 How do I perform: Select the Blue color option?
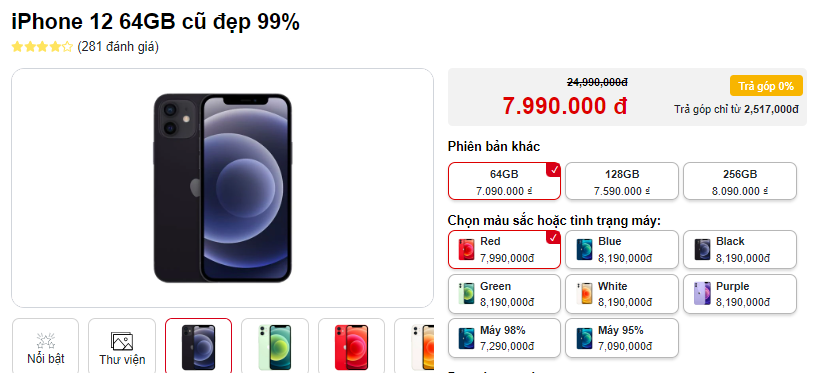tap(622, 250)
